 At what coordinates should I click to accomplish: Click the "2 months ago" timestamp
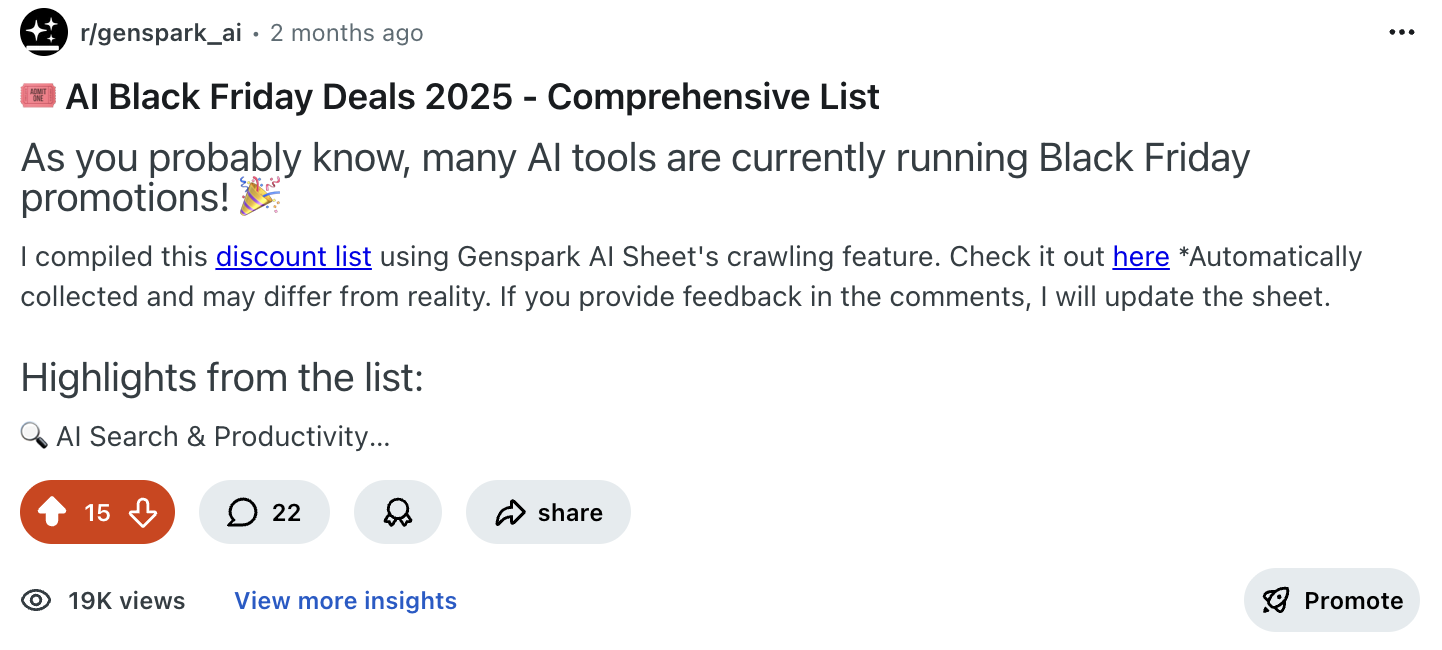coord(346,33)
